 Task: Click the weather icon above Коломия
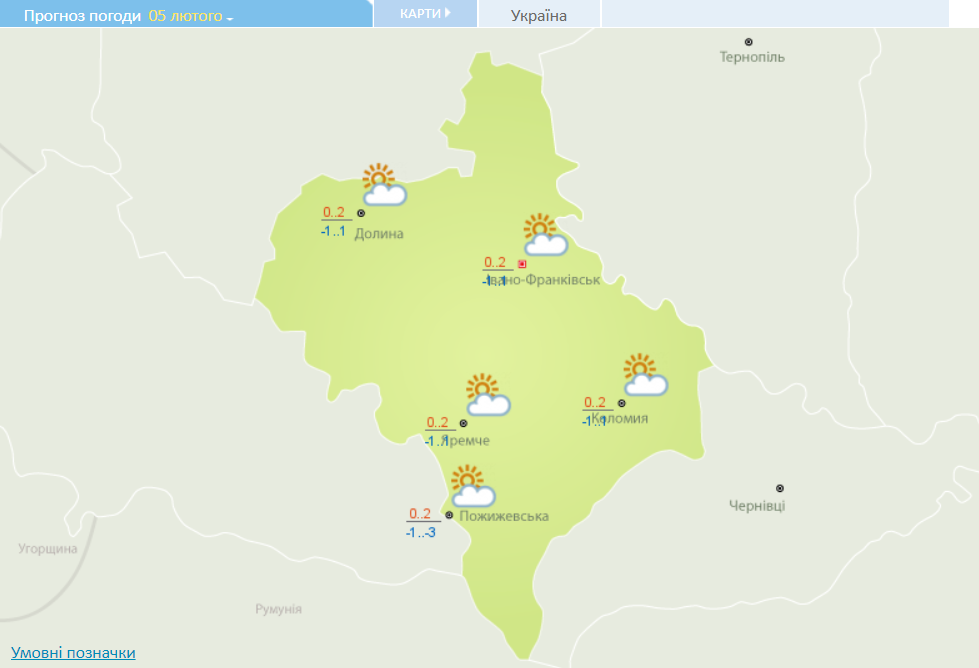[x=645, y=375]
